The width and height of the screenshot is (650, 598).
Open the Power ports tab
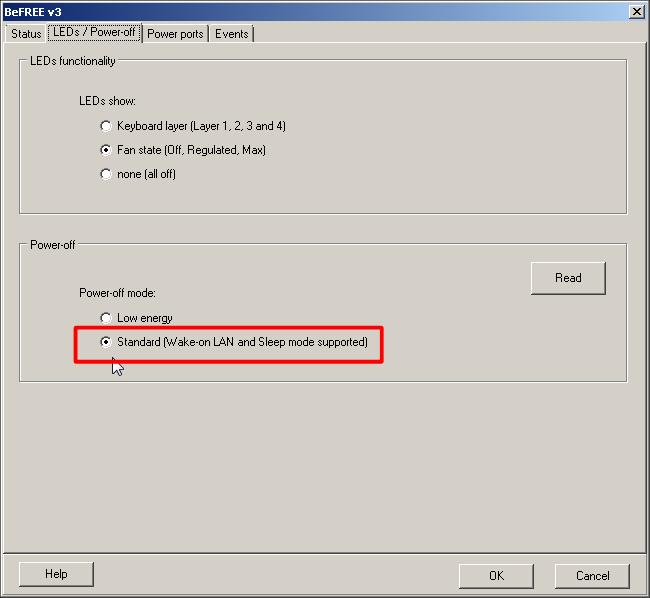click(x=175, y=34)
